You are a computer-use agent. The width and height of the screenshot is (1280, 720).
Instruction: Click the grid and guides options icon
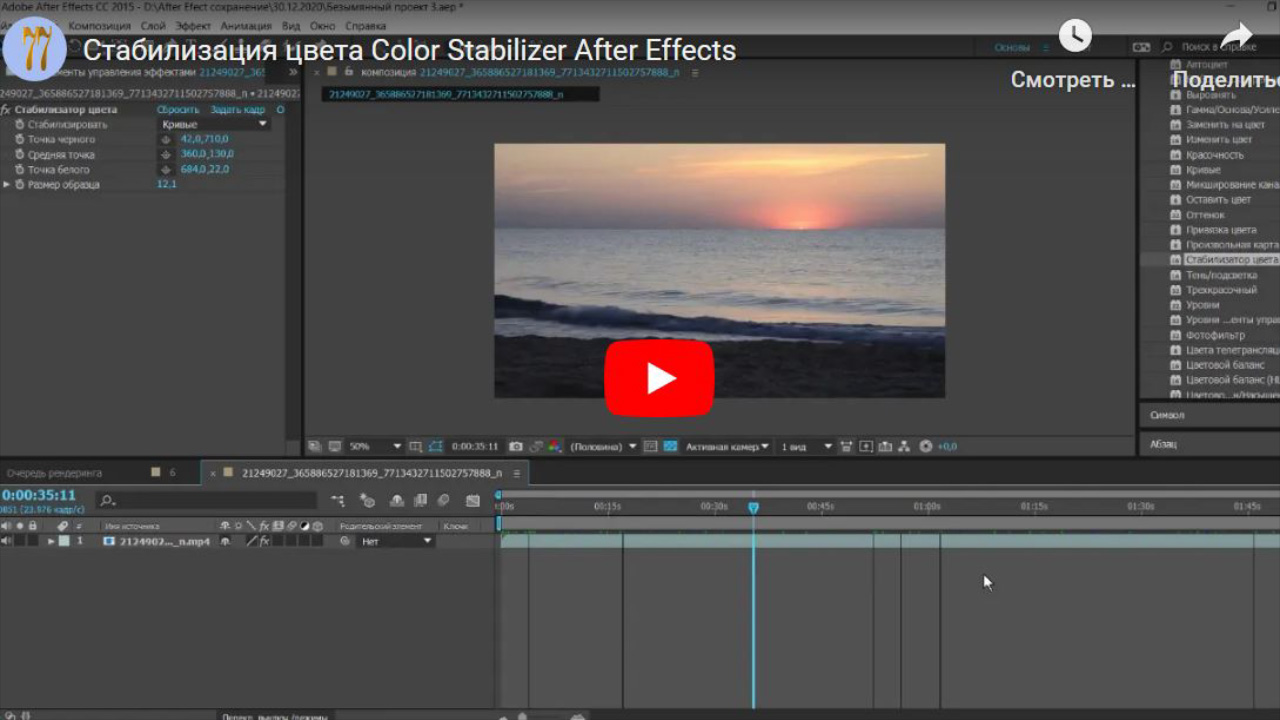click(x=416, y=446)
